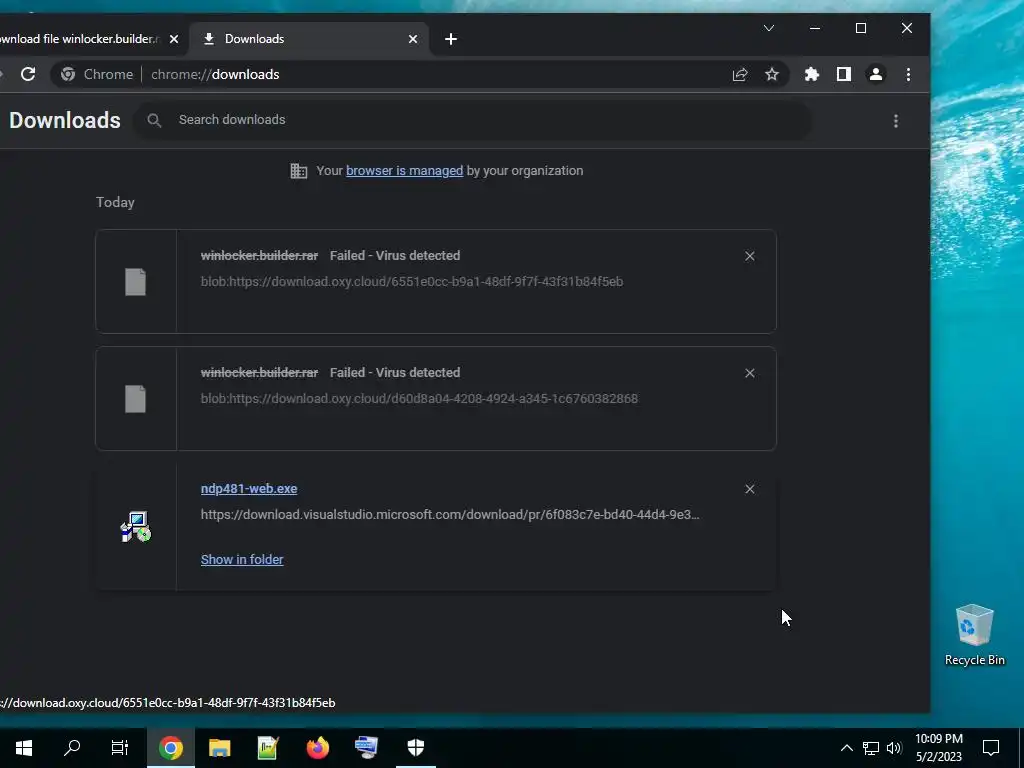Open File Explorer from the taskbar
The width and height of the screenshot is (1024, 768).
219,748
